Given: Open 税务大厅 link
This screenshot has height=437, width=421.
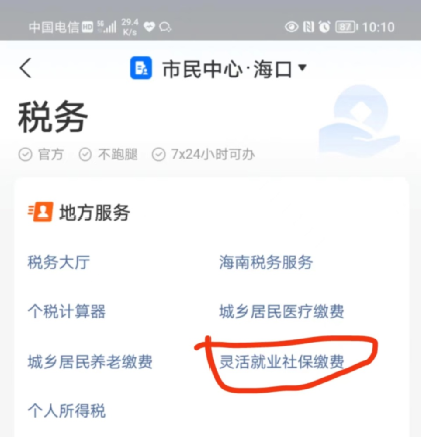Looking at the screenshot, I should (x=59, y=262).
